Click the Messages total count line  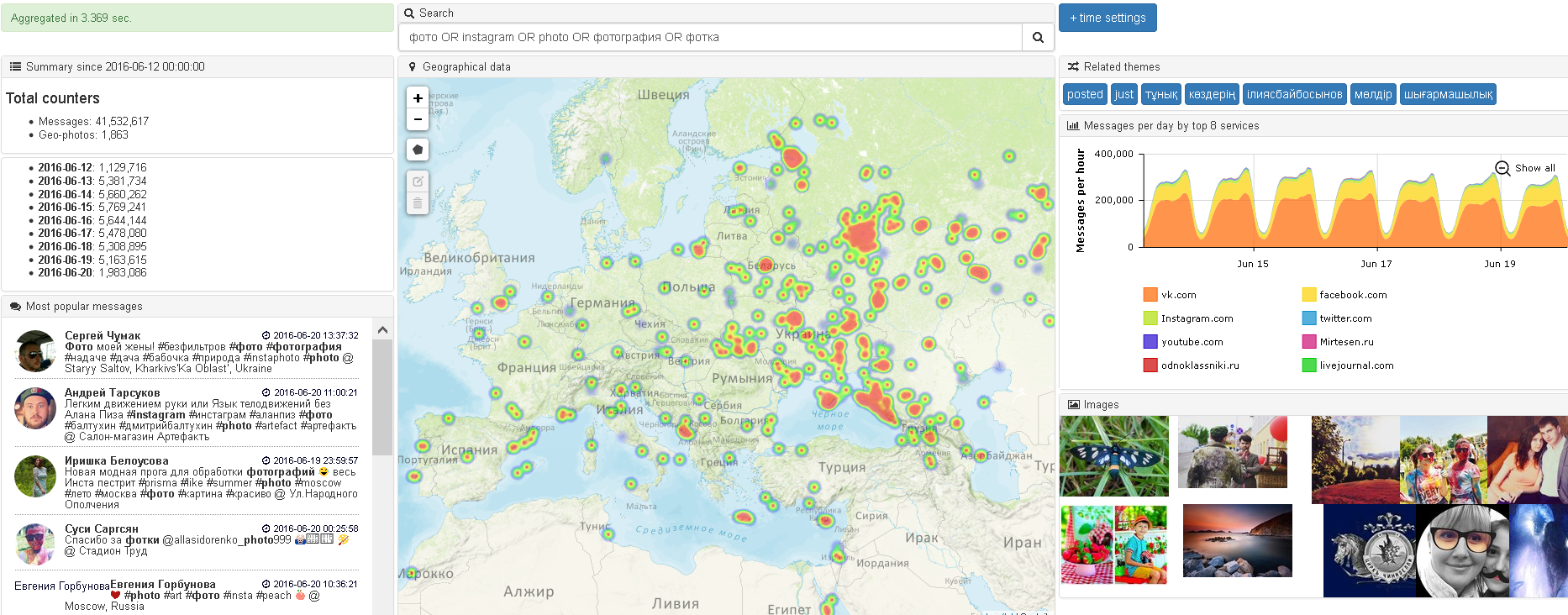tap(93, 122)
